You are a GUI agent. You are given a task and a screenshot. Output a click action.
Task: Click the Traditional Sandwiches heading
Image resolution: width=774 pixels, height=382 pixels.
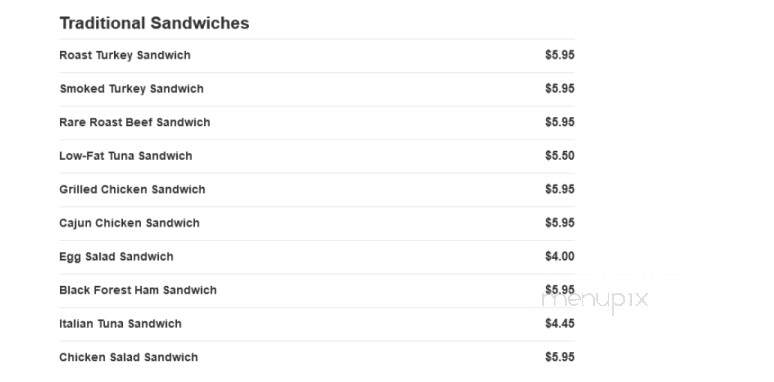pyautogui.click(x=154, y=23)
